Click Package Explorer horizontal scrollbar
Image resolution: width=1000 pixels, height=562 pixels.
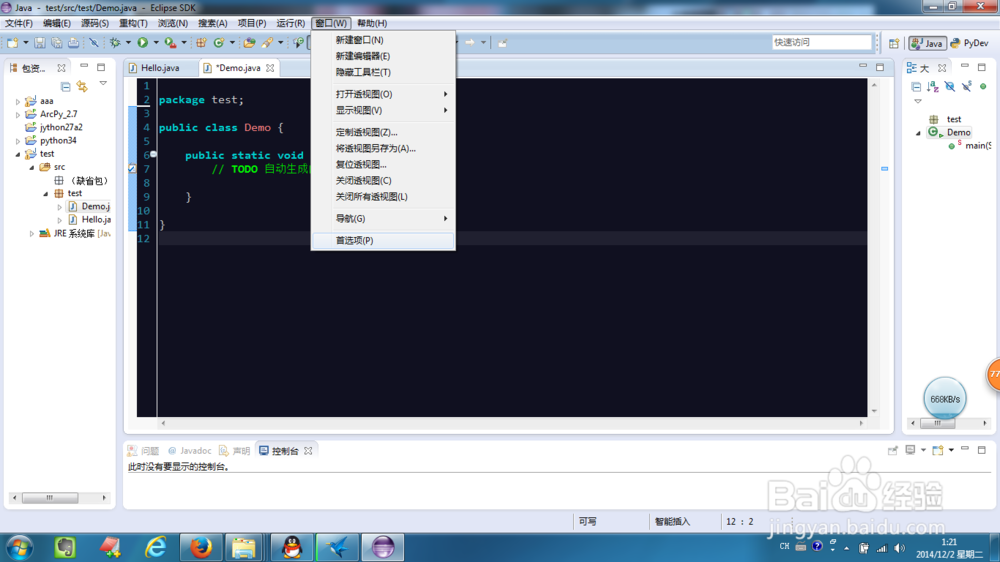point(59,498)
